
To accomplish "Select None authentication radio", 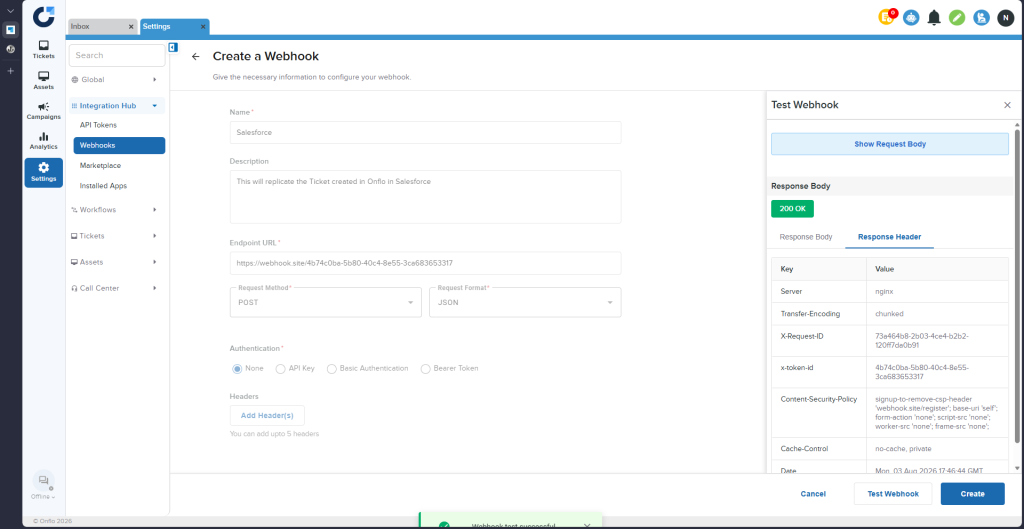I will [x=237, y=369].
